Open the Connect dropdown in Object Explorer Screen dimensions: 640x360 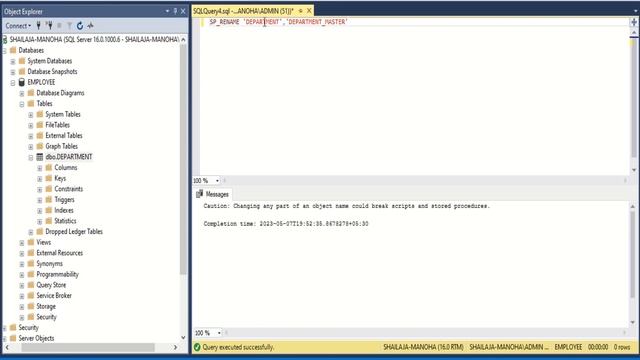point(18,26)
